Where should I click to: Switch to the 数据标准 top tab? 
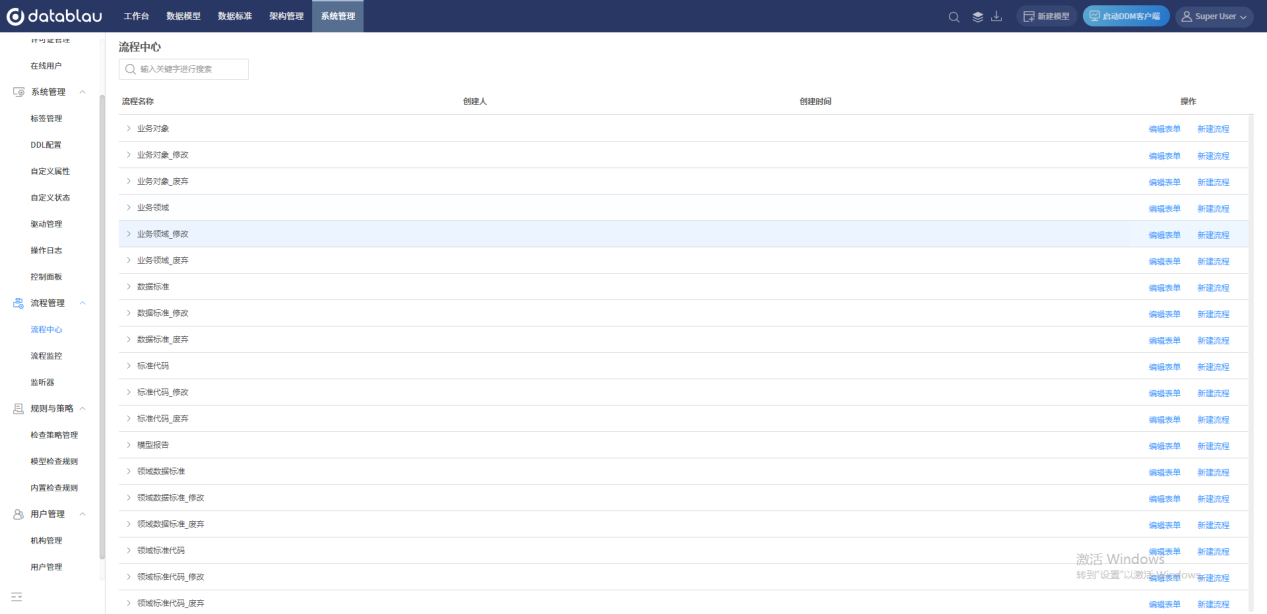(235, 16)
